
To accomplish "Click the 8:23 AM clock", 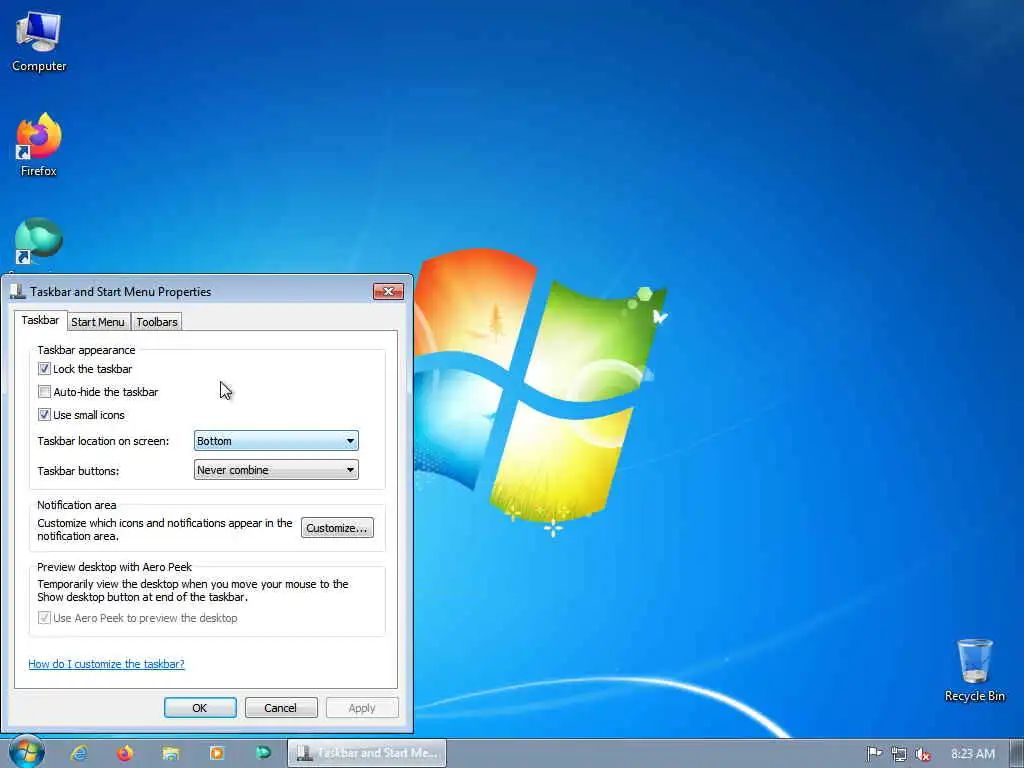I will [x=972, y=754].
